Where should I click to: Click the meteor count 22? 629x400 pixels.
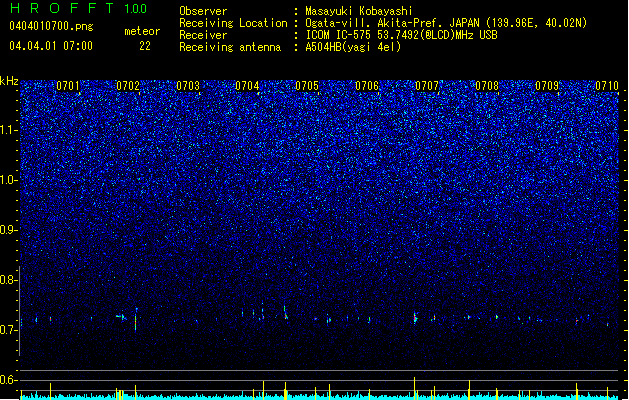[x=145, y=46]
